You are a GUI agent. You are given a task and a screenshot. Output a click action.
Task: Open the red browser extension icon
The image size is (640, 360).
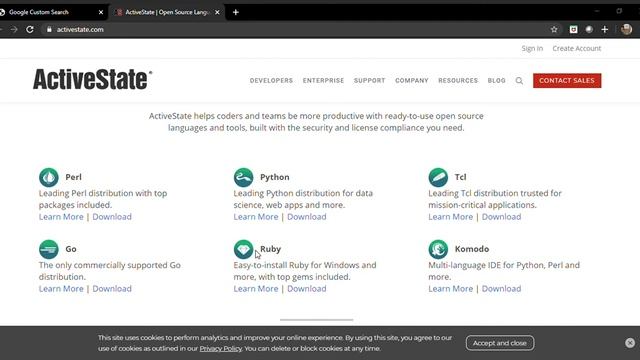click(573, 29)
